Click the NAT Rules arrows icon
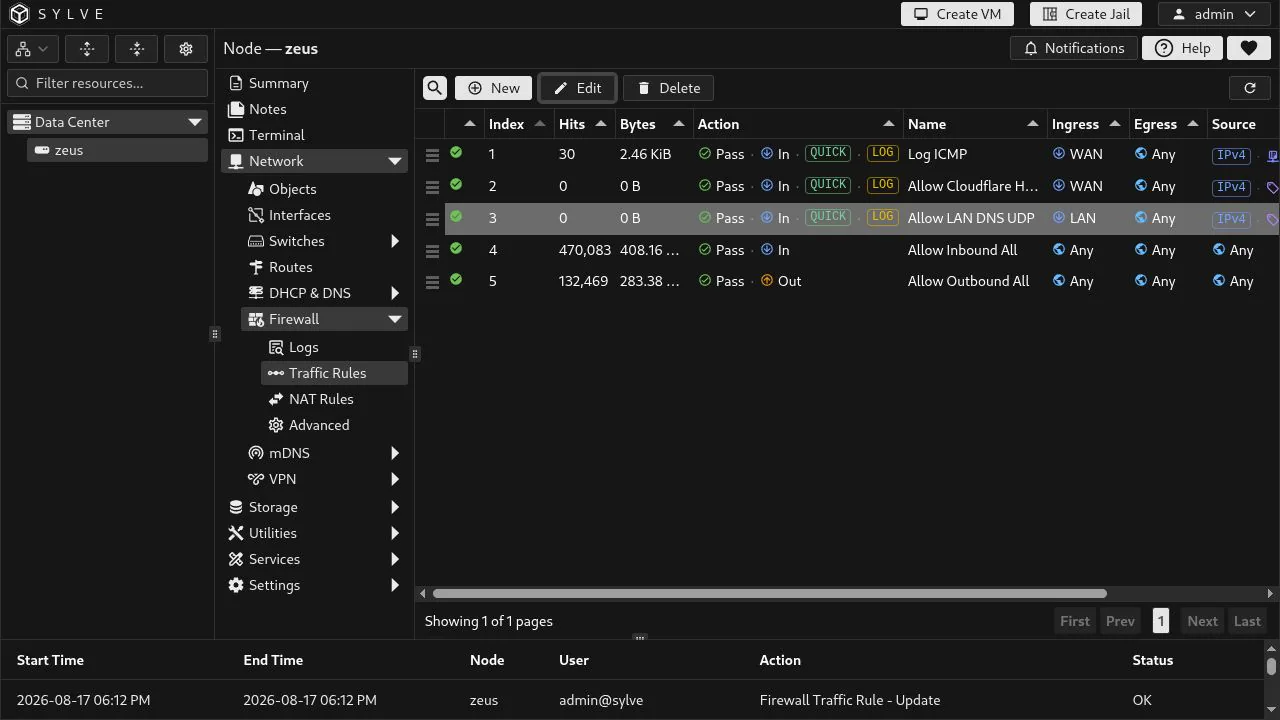This screenshot has width=1280, height=720. (276, 399)
